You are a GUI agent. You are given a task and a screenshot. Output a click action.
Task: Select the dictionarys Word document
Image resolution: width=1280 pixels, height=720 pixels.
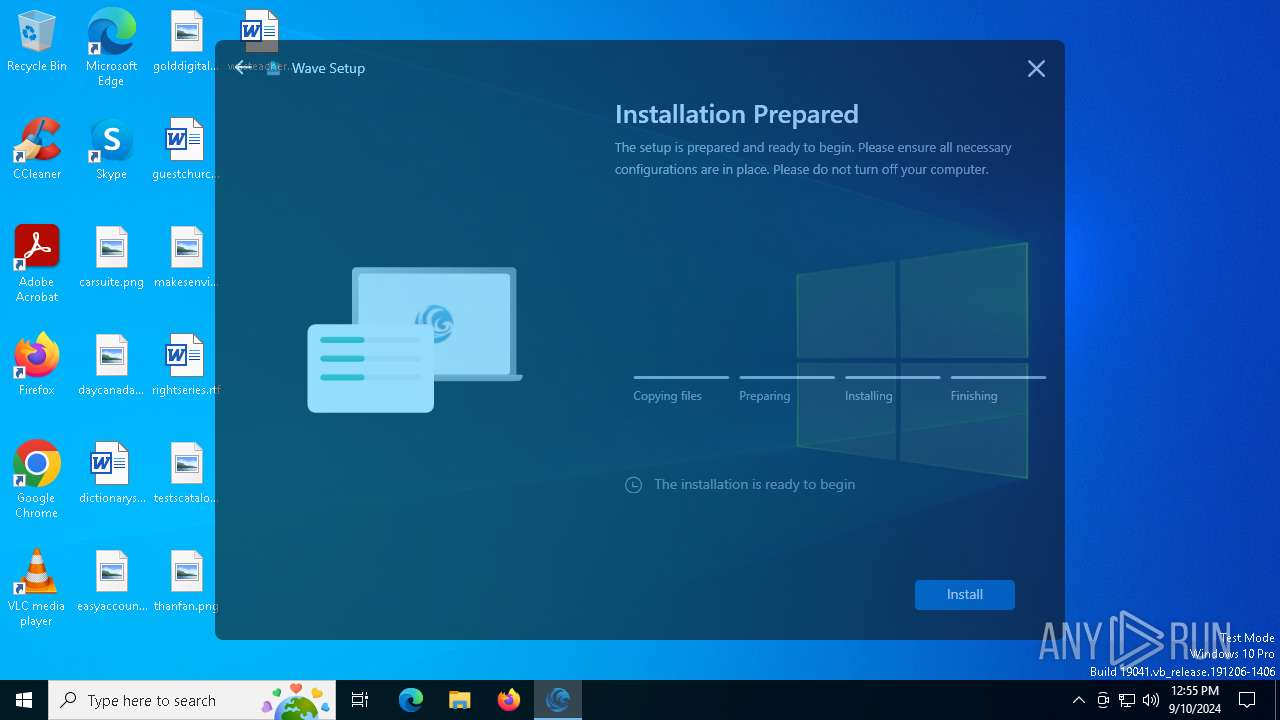click(111, 473)
